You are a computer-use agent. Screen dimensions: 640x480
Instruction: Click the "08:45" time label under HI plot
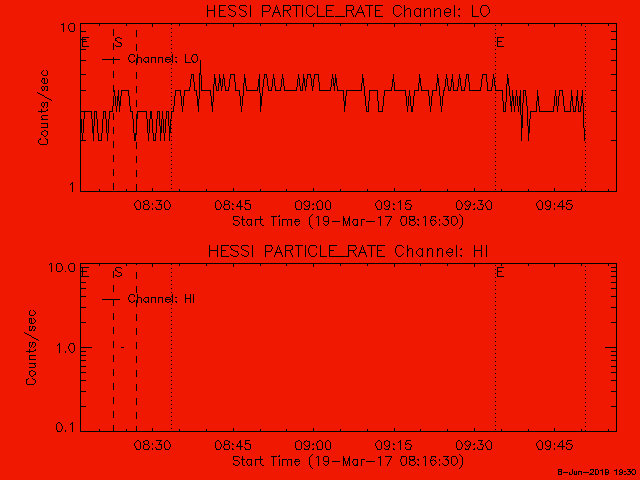tap(233, 445)
